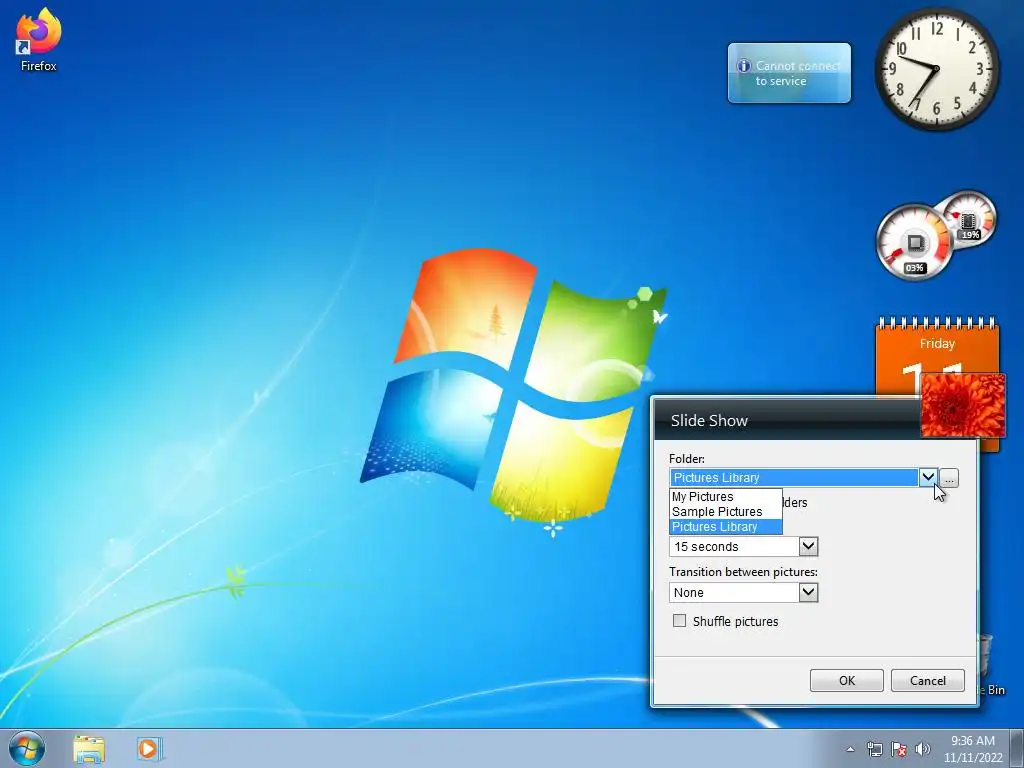This screenshot has width=1024, height=768.
Task: Collapse the Folder dropdown arrow
Action: (x=928, y=477)
